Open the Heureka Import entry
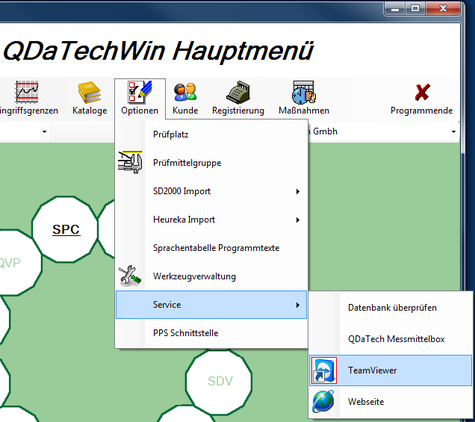The width and height of the screenshot is (475, 422). (211, 219)
